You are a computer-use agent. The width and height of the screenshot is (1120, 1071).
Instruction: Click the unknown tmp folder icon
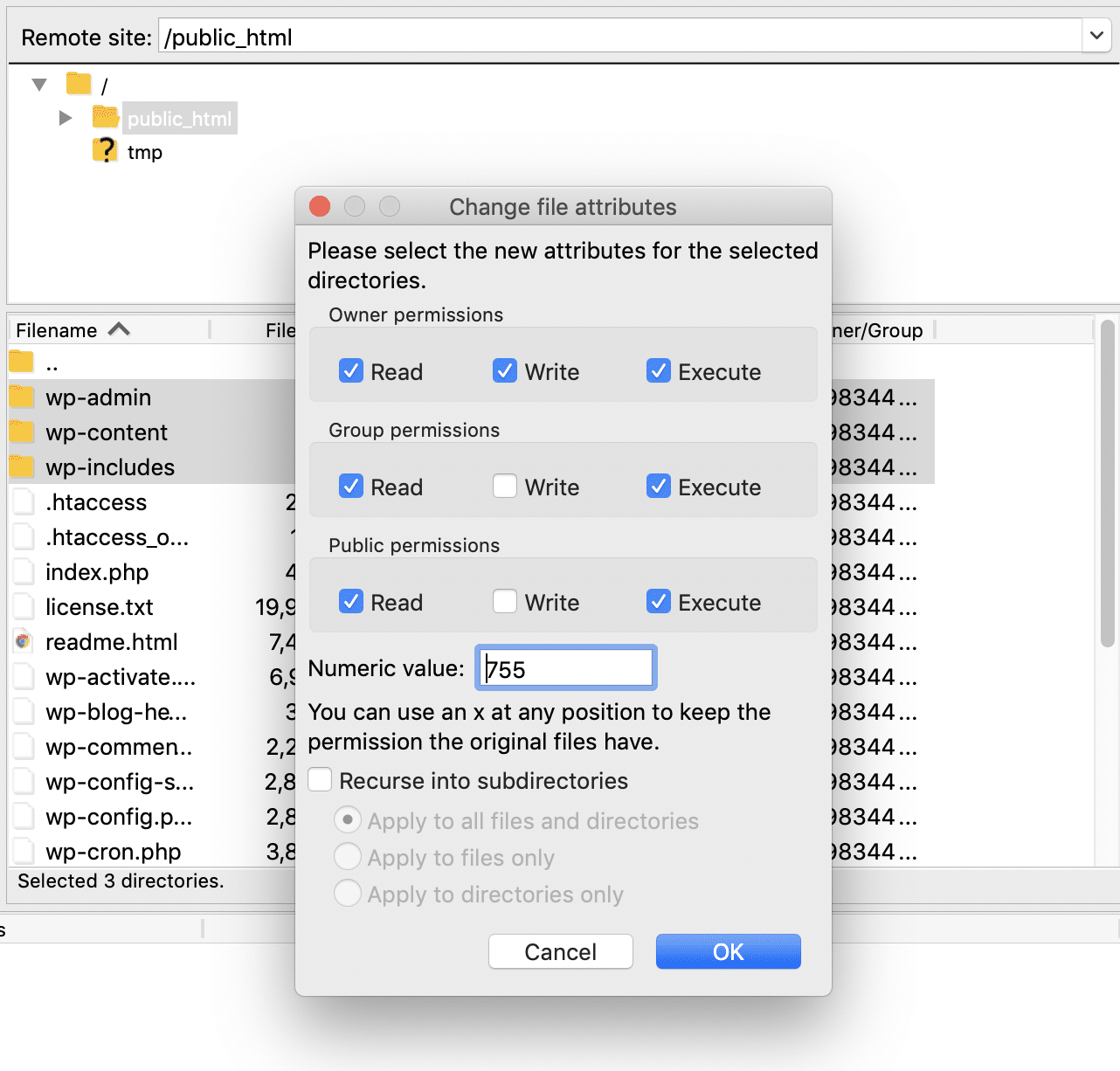104,150
